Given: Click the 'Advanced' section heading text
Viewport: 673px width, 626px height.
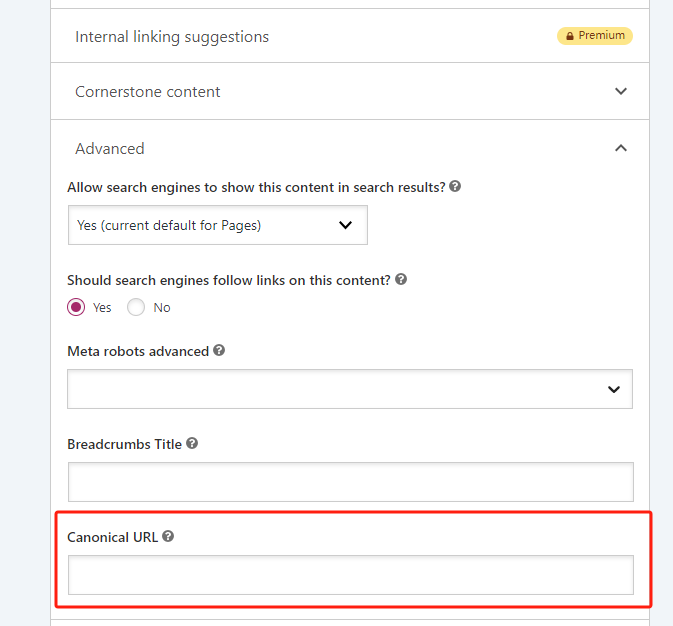Looking at the screenshot, I should (x=110, y=149).
